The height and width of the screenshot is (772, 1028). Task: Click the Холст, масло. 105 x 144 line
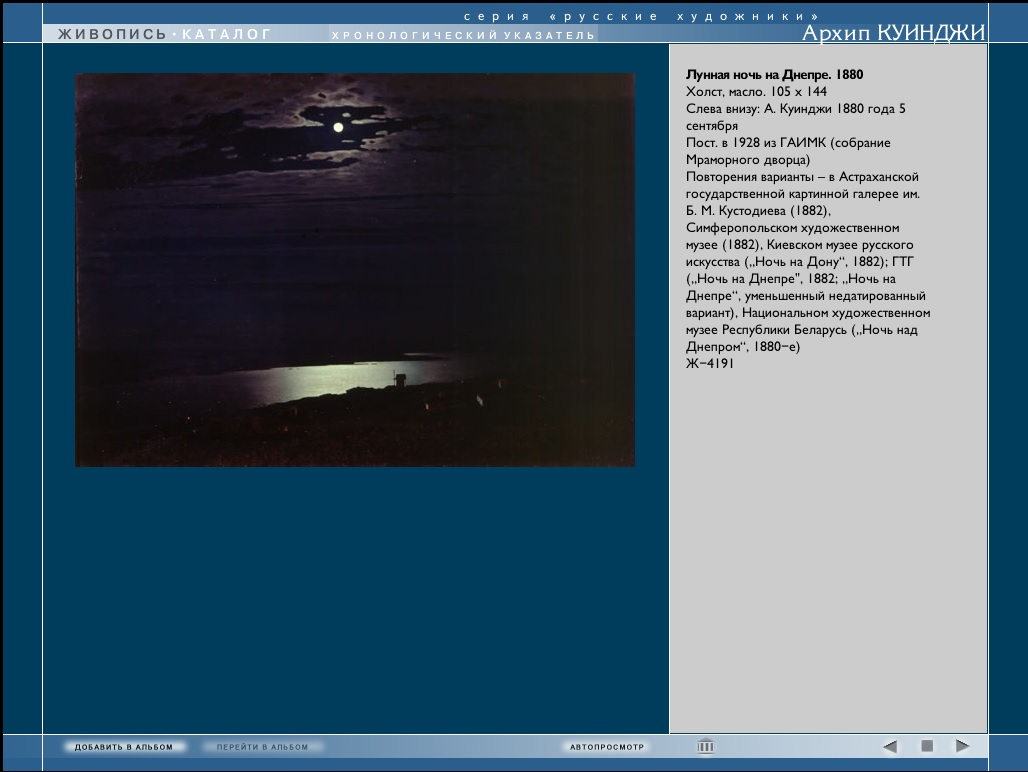pos(756,92)
